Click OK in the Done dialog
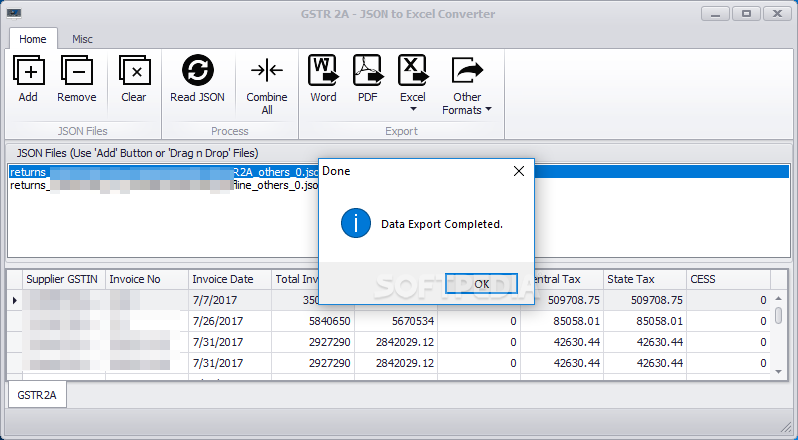 [x=481, y=284]
